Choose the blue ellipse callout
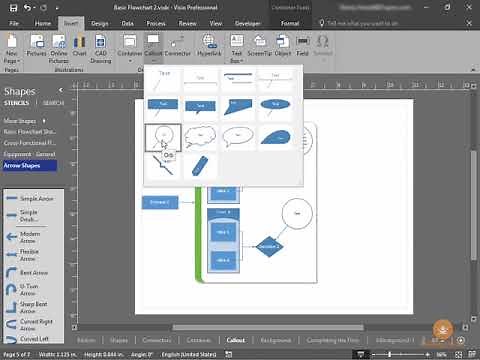The height and width of the screenshot is (360, 480). point(275,108)
